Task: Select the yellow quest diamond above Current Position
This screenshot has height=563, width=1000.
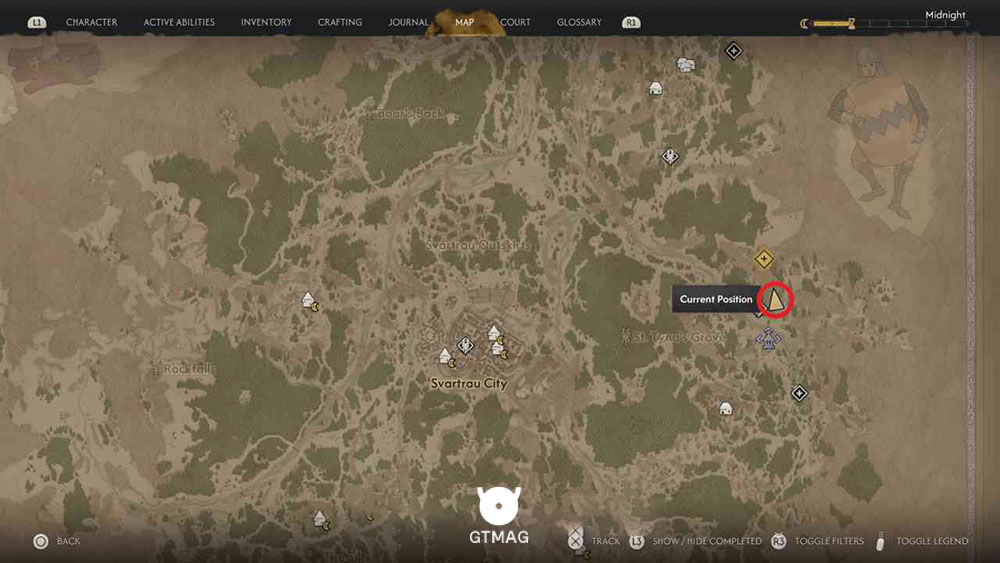Action: (763, 259)
